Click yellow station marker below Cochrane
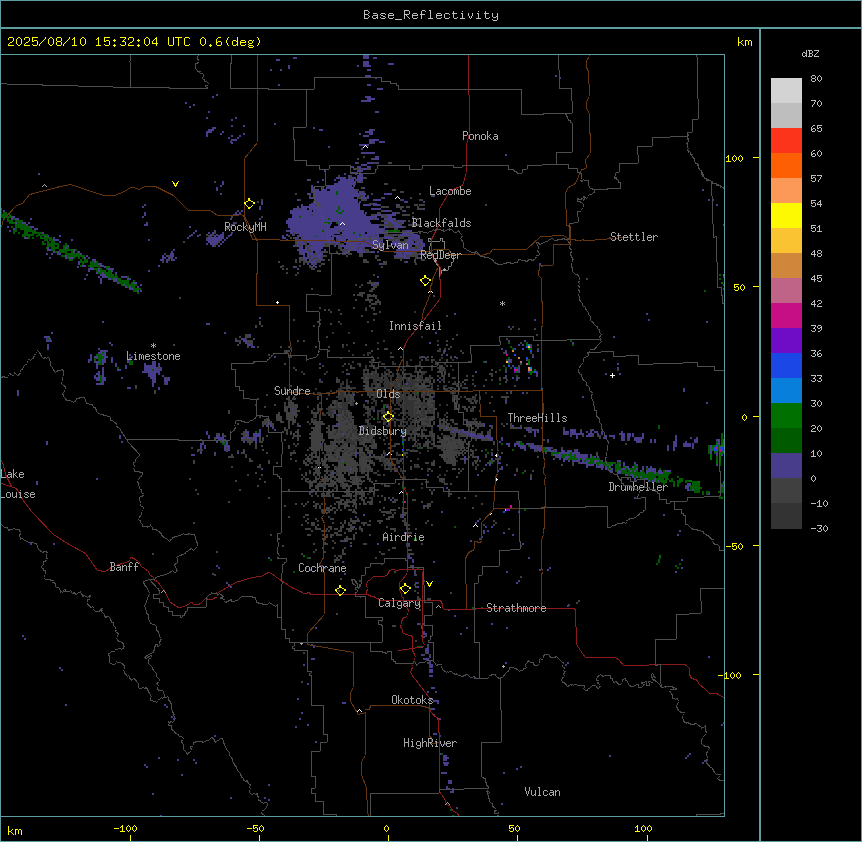The height and width of the screenshot is (842, 862). click(x=340, y=590)
